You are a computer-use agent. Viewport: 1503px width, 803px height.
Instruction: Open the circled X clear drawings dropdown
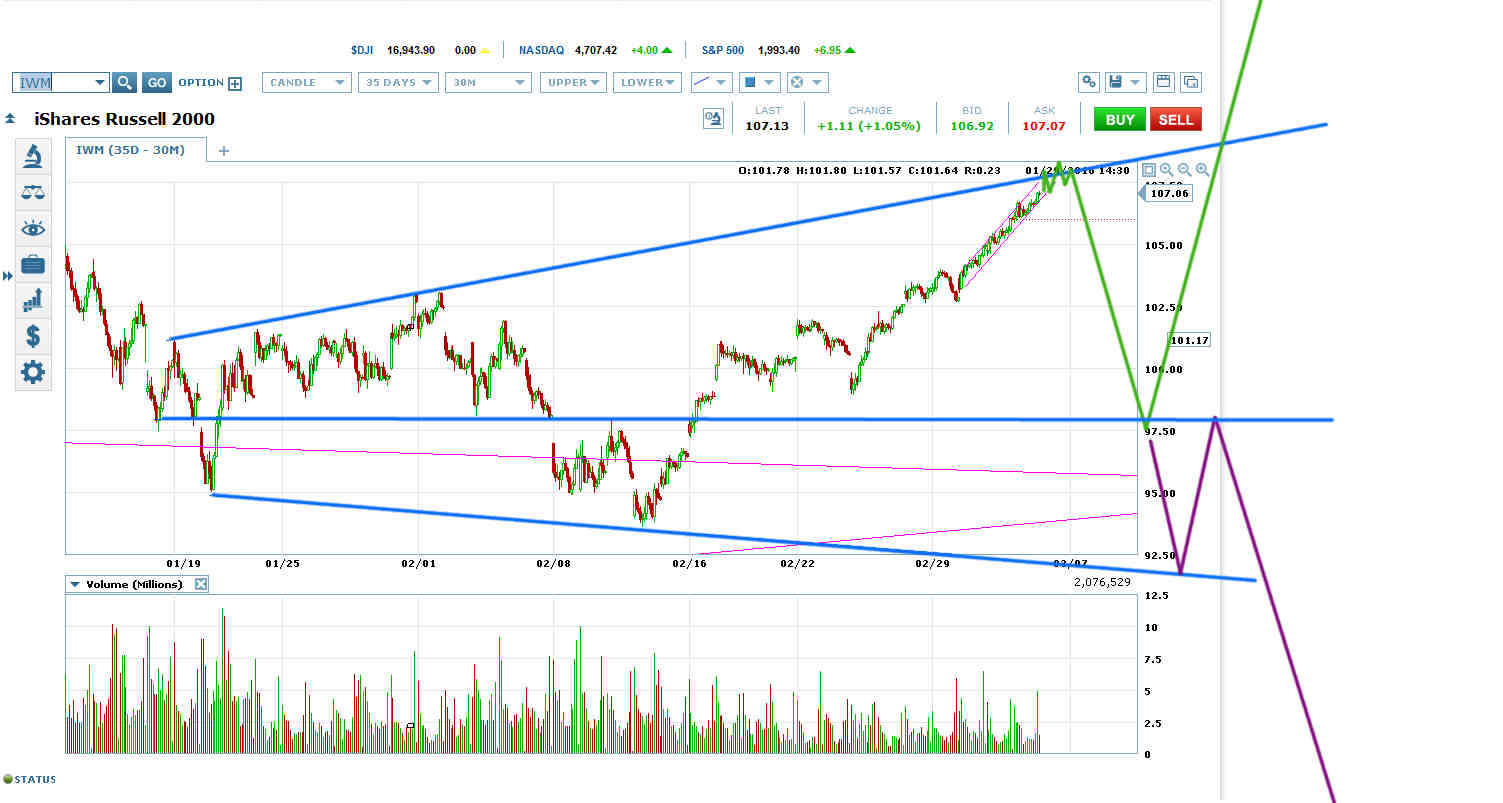click(806, 83)
